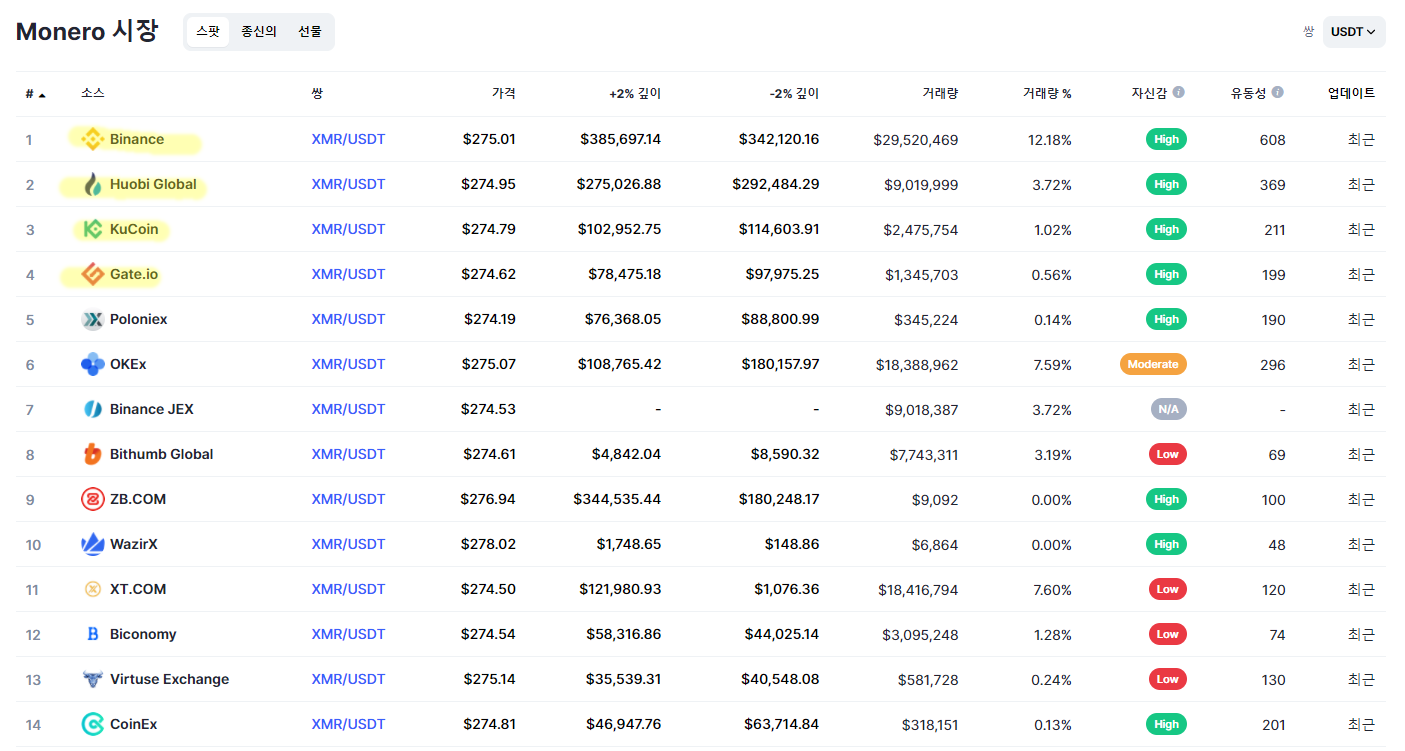
Task: Open the Binance exchange name link
Action: [137, 139]
